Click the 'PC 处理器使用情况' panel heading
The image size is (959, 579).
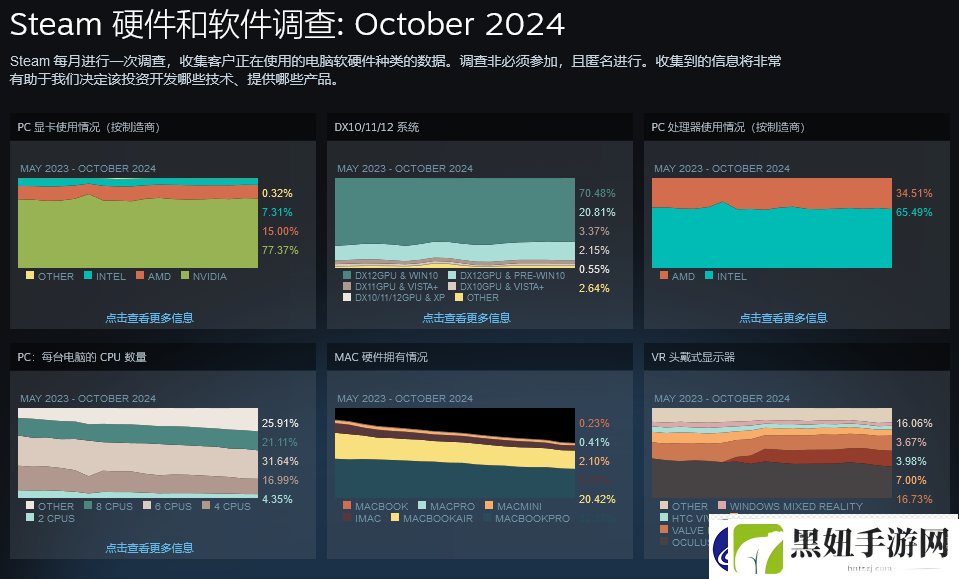tap(728, 127)
